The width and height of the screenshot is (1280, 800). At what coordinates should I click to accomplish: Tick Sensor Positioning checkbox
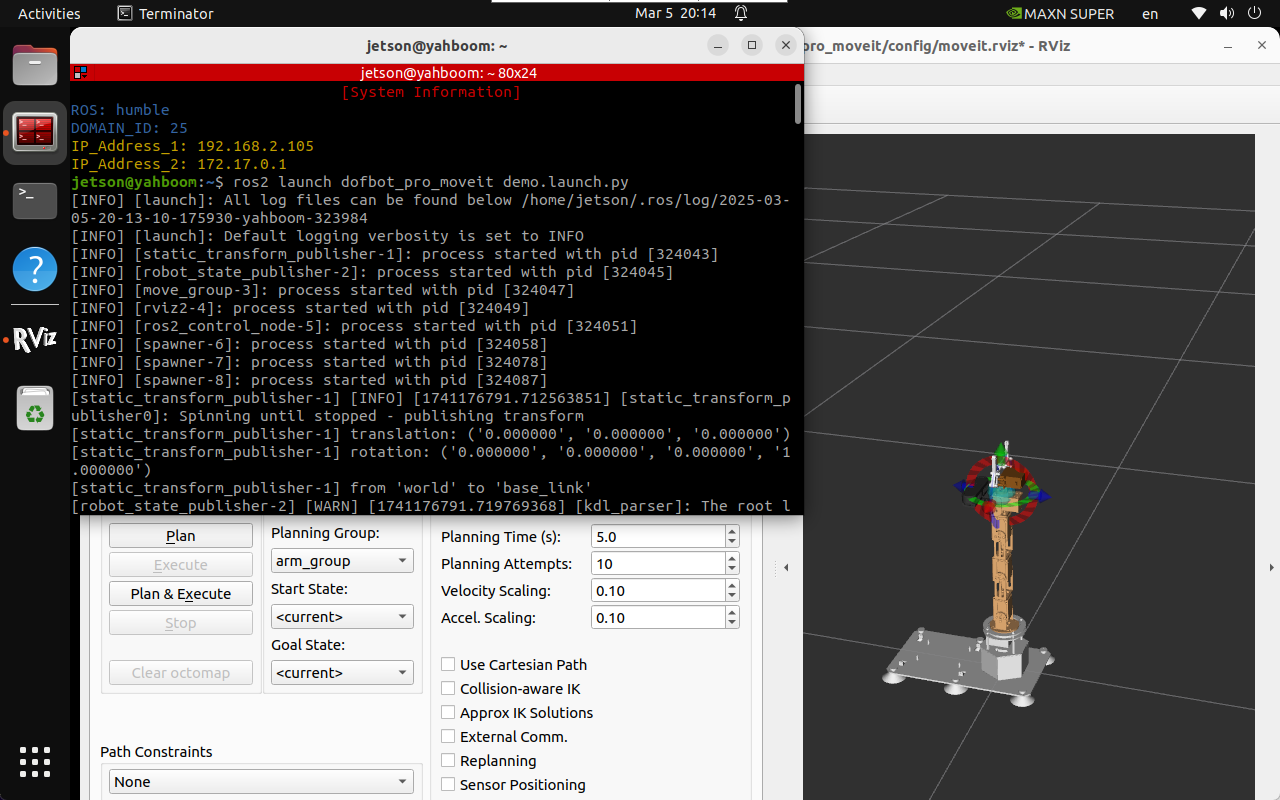pos(448,784)
